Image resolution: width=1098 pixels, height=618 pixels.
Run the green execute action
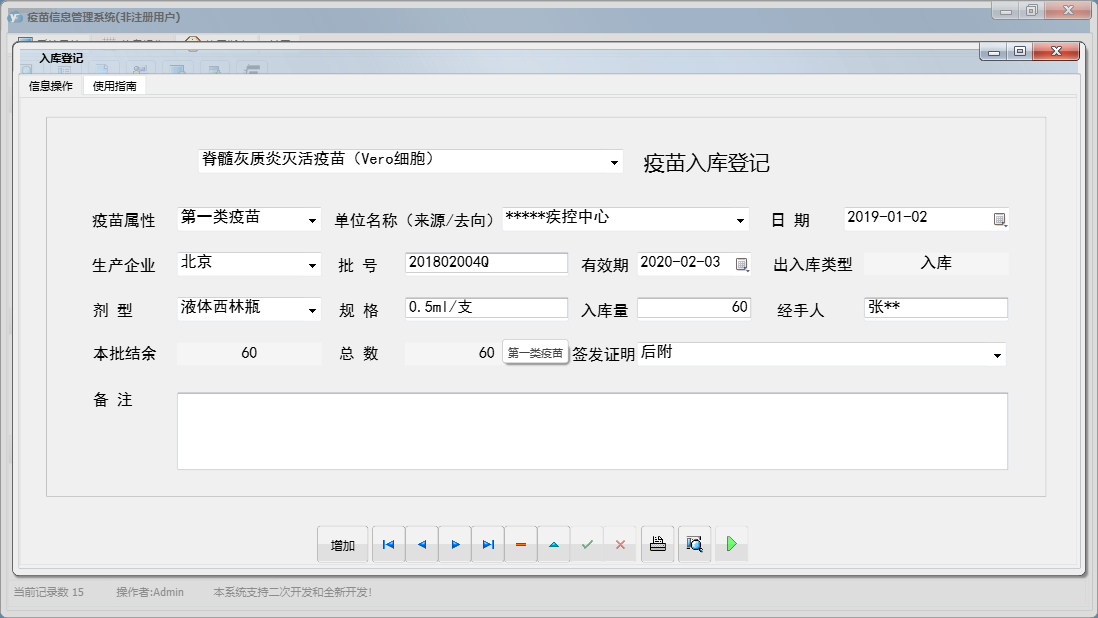pyautogui.click(x=731, y=544)
